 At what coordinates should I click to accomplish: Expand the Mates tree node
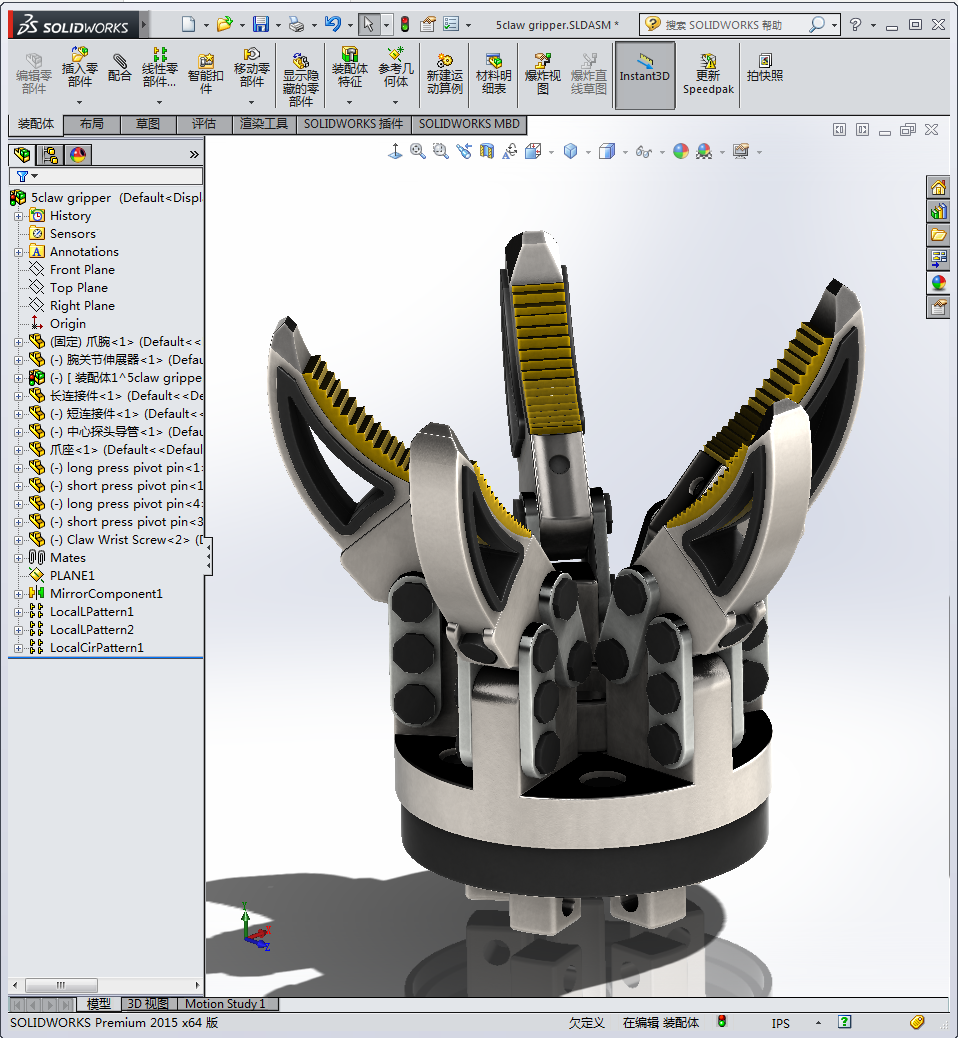18,557
